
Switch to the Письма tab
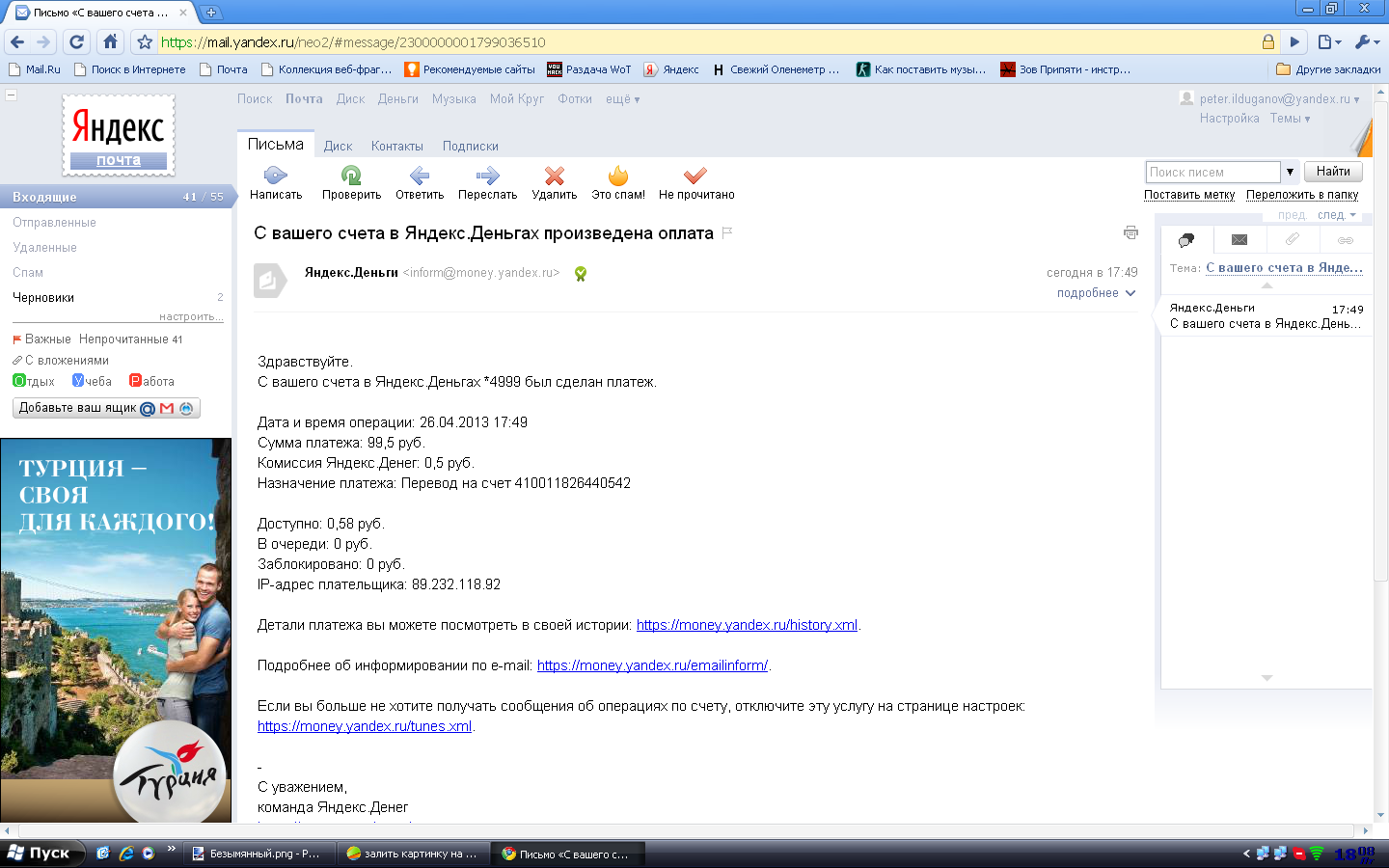276,145
